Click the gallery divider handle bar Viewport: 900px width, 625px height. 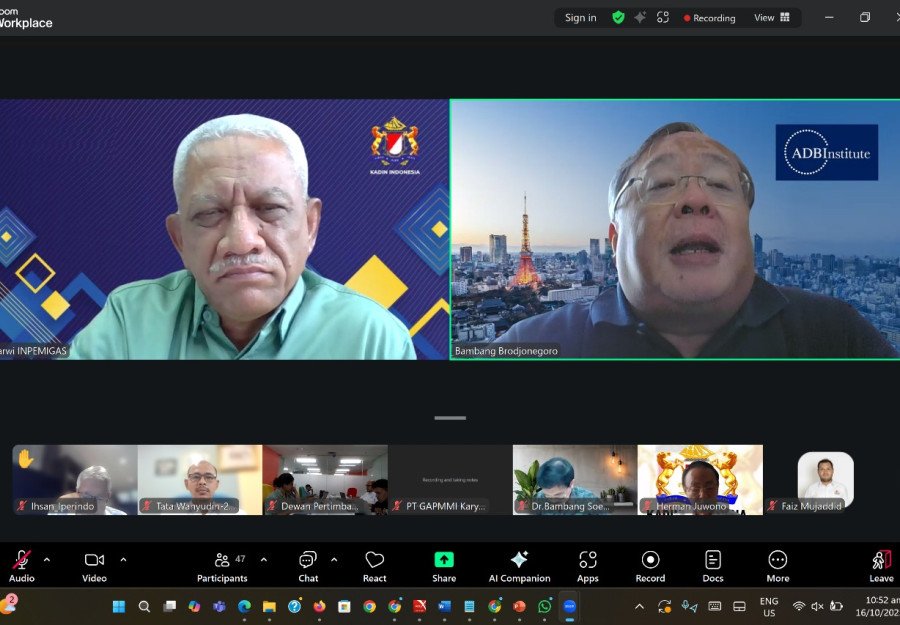coord(450,418)
